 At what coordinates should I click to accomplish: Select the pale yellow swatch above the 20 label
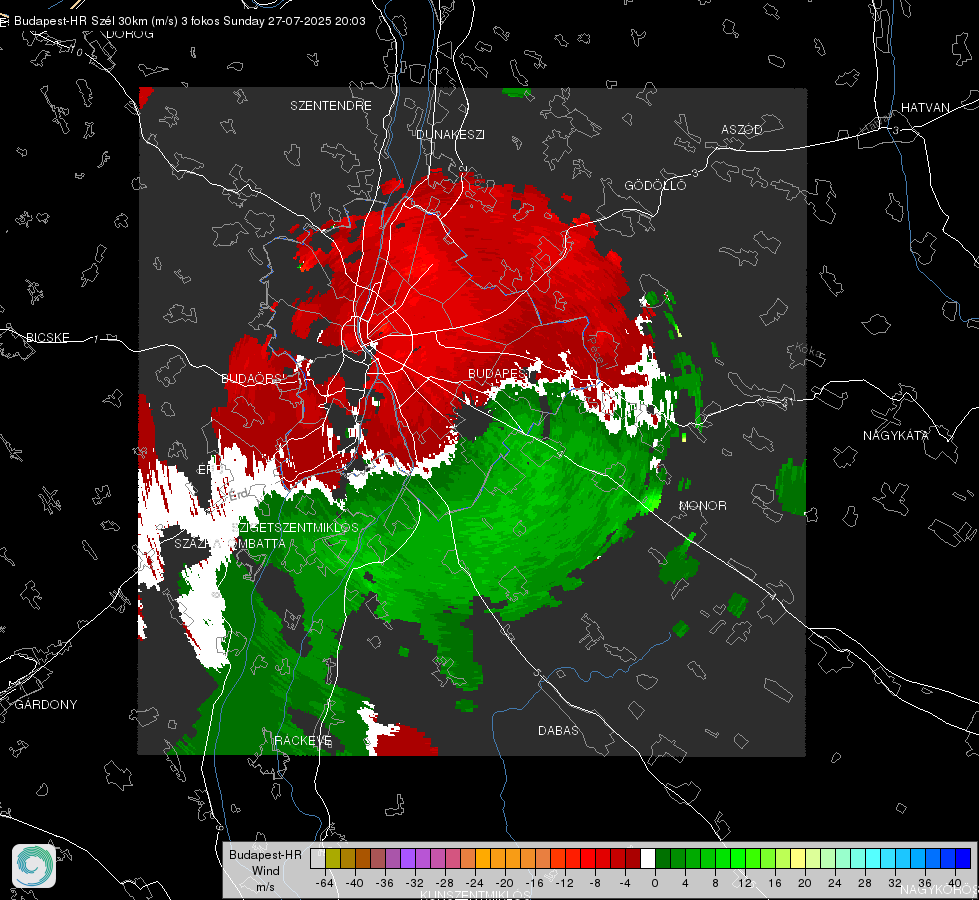click(799, 859)
